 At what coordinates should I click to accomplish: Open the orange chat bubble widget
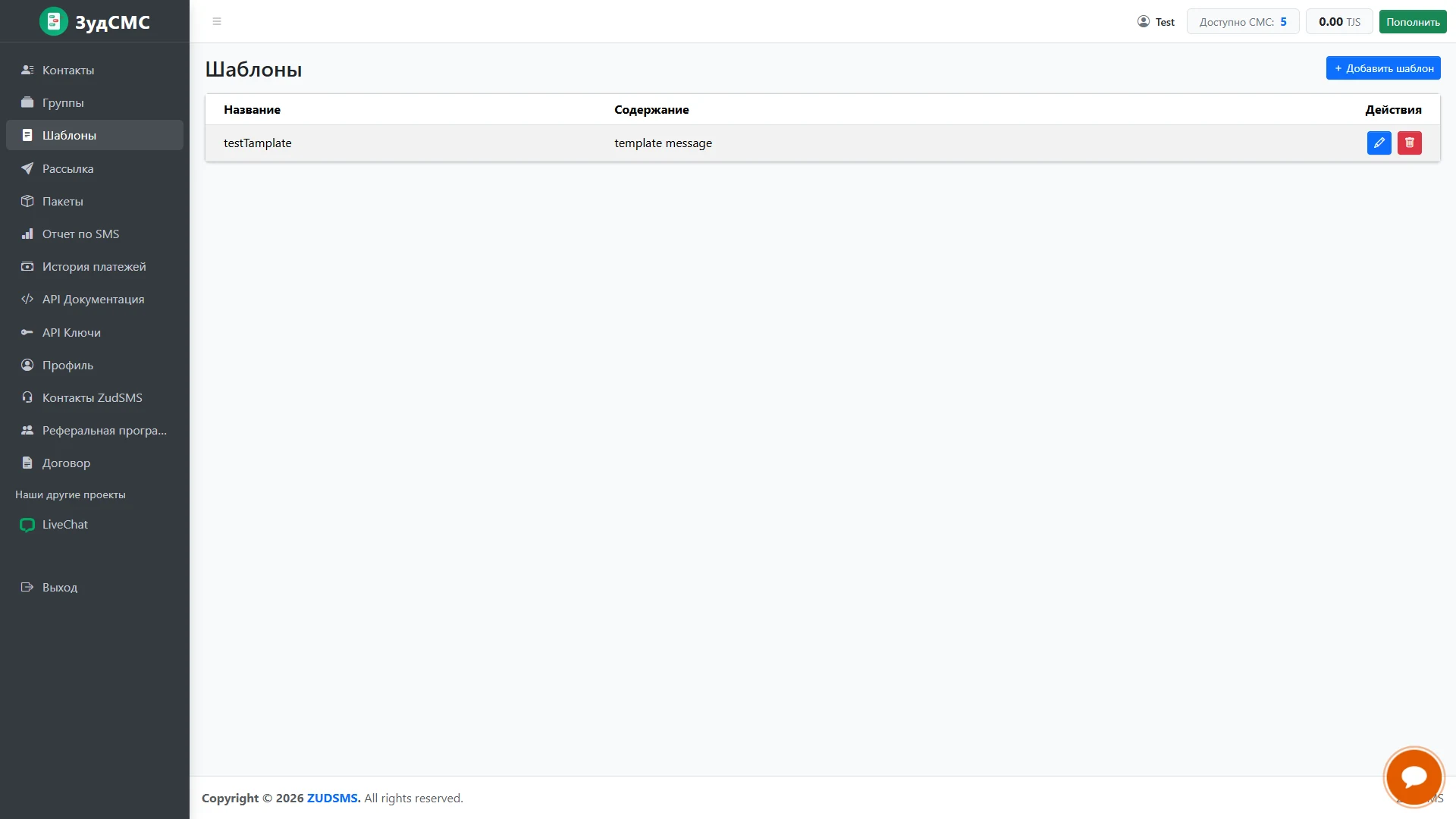tap(1414, 777)
